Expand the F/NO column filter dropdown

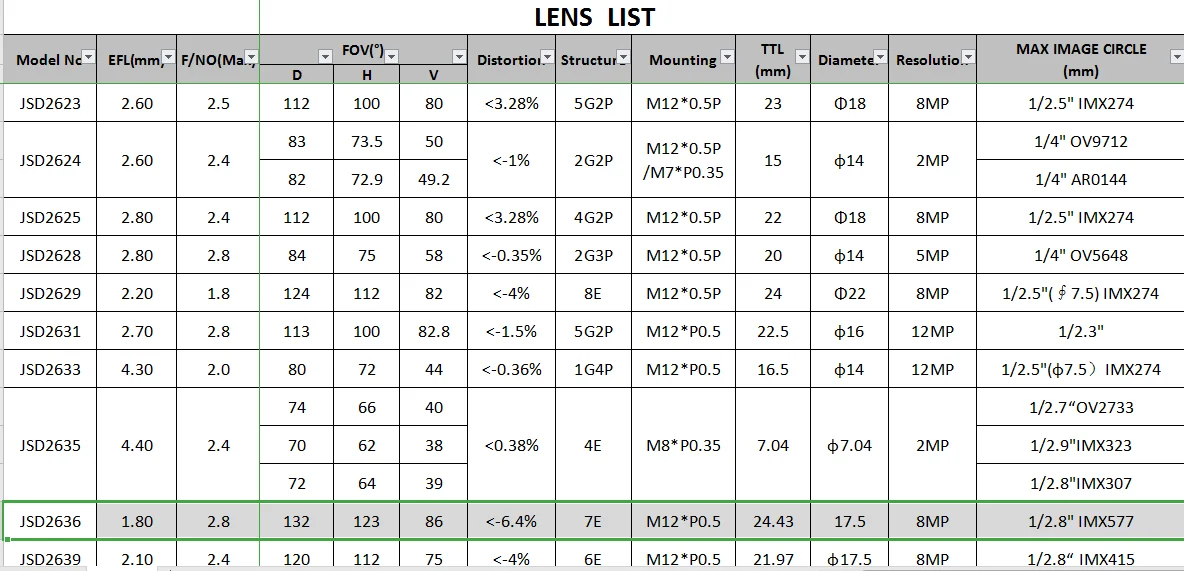251,58
